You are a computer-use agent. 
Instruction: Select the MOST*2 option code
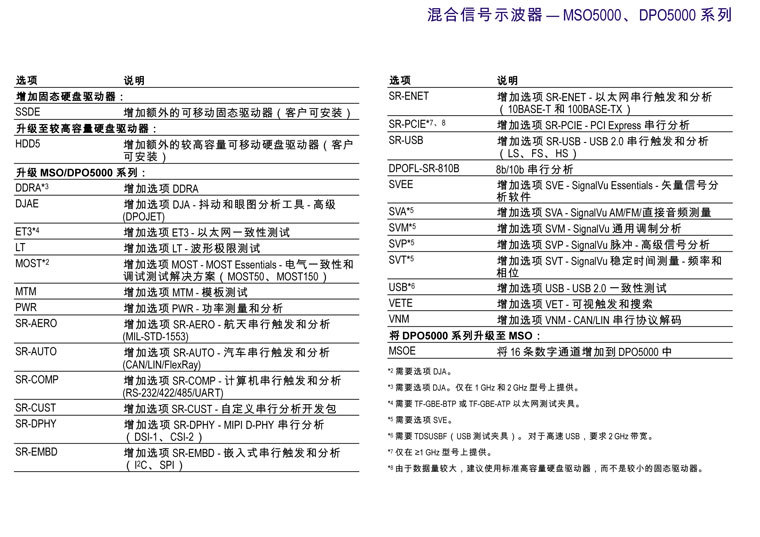pos(32,263)
